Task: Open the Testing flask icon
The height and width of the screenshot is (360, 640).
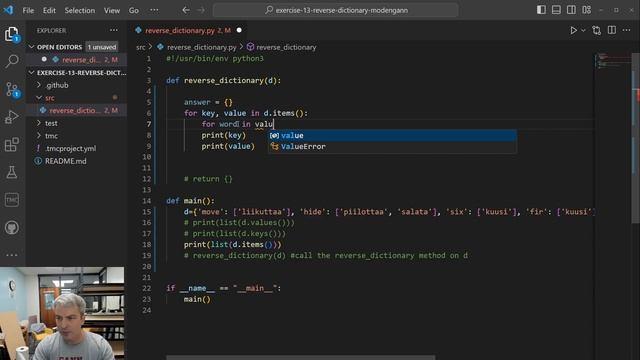Action: [12, 172]
